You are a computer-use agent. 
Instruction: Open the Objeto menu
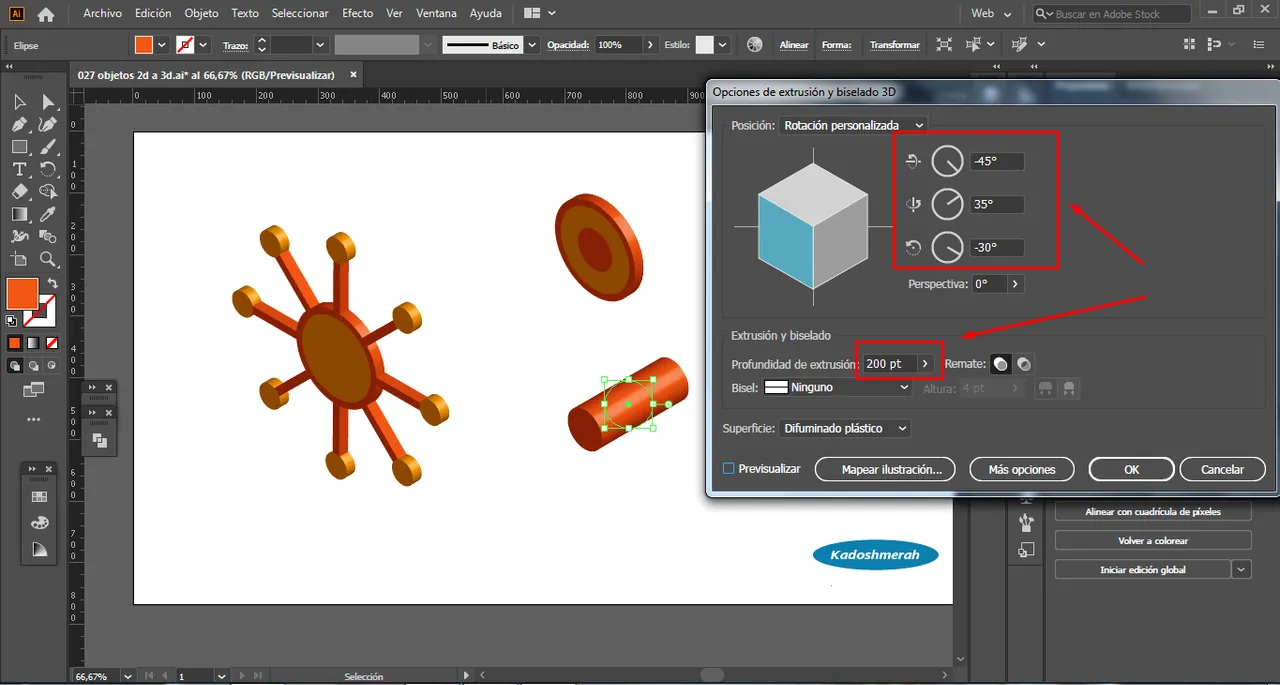[201, 14]
